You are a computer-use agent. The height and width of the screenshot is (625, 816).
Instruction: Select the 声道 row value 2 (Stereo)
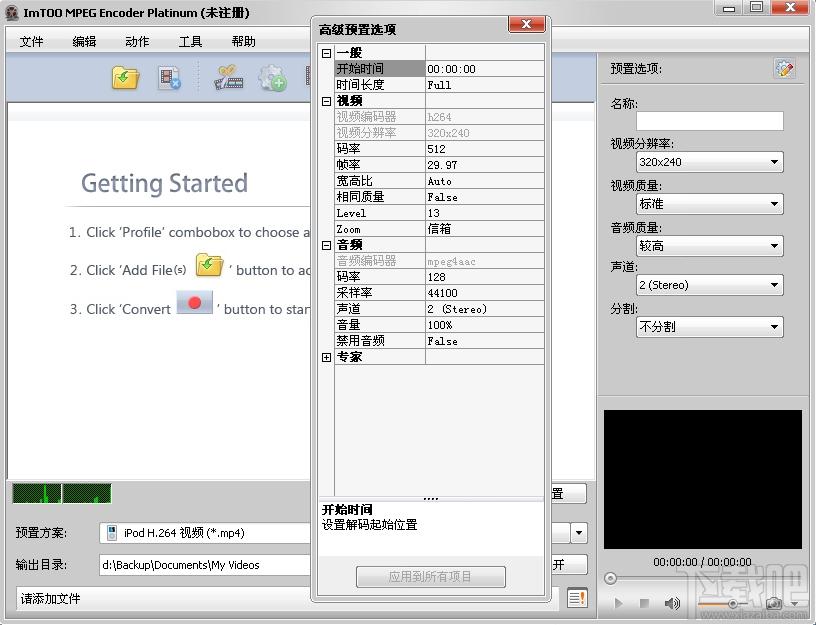pyautogui.click(x=484, y=309)
